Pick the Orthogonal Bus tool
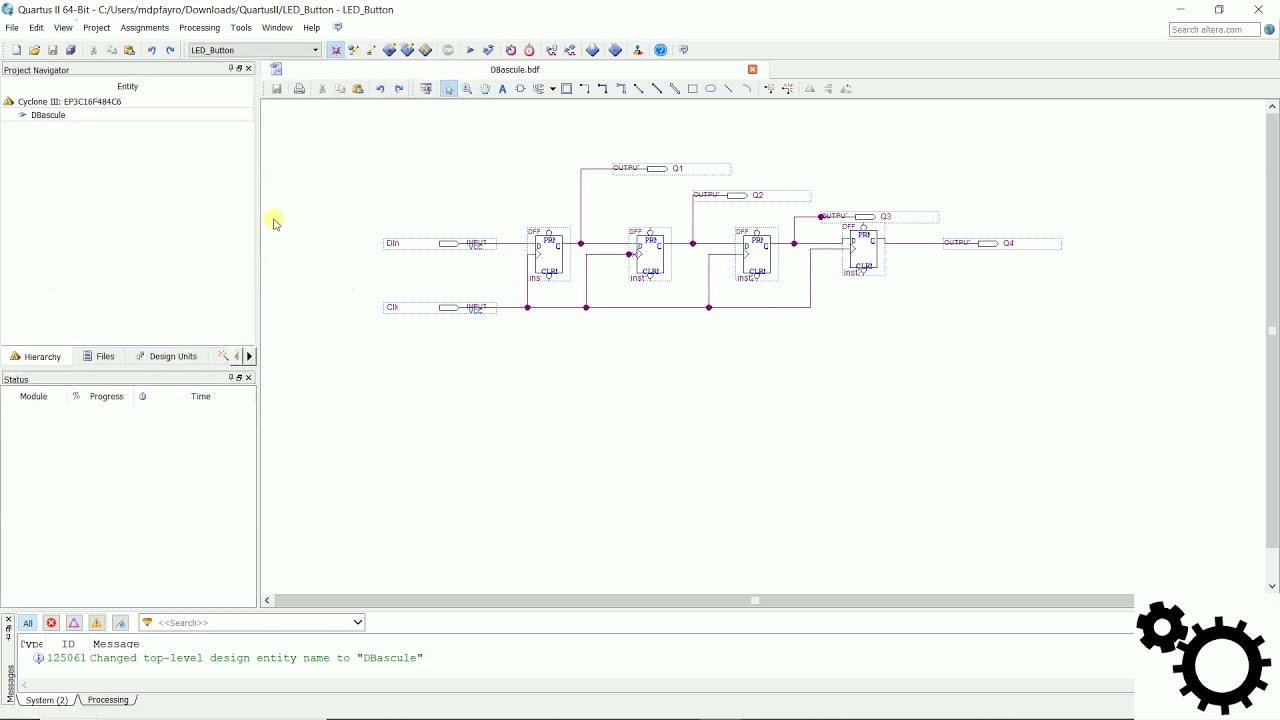1280x720 pixels. [x=602, y=89]
